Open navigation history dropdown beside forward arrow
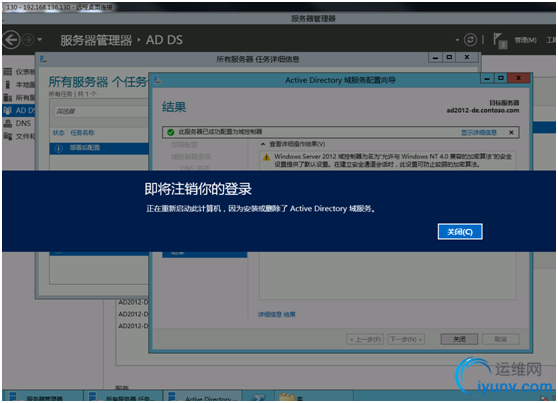 pos(40,40)
